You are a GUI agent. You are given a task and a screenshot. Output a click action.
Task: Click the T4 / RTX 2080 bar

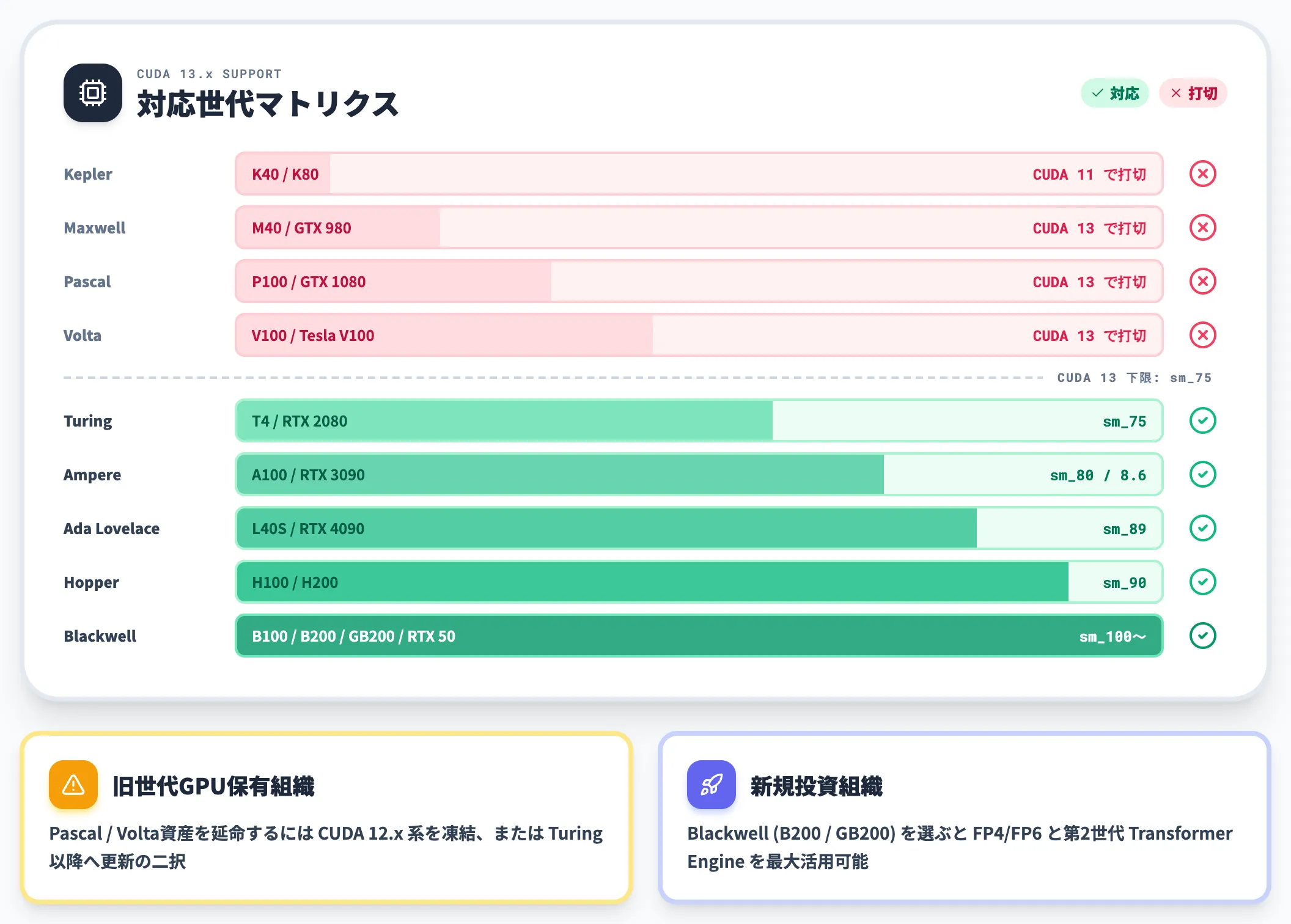(x=505, y=421)
